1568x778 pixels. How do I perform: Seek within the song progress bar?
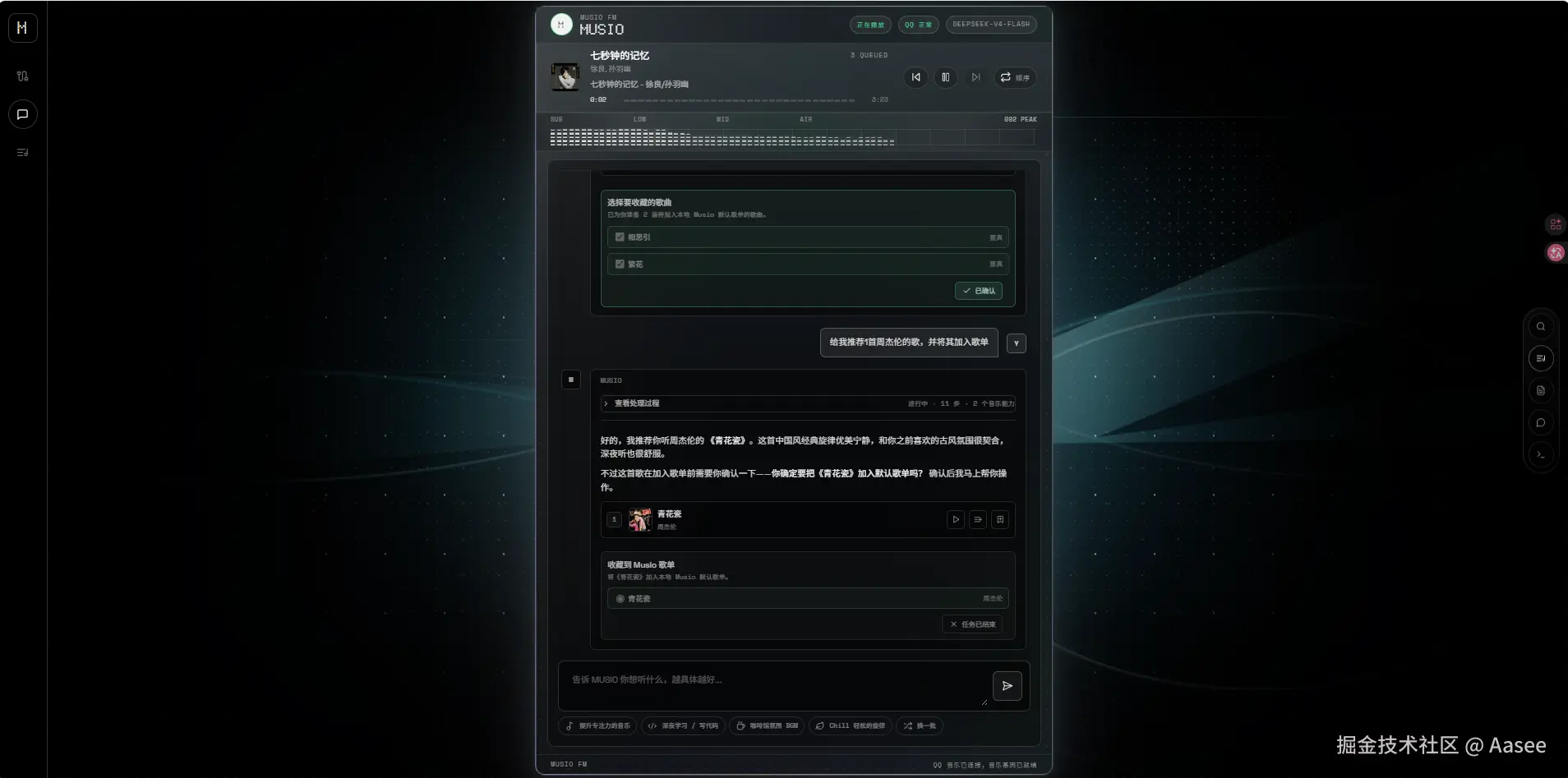pyautogui.click(x=739, y=100)
